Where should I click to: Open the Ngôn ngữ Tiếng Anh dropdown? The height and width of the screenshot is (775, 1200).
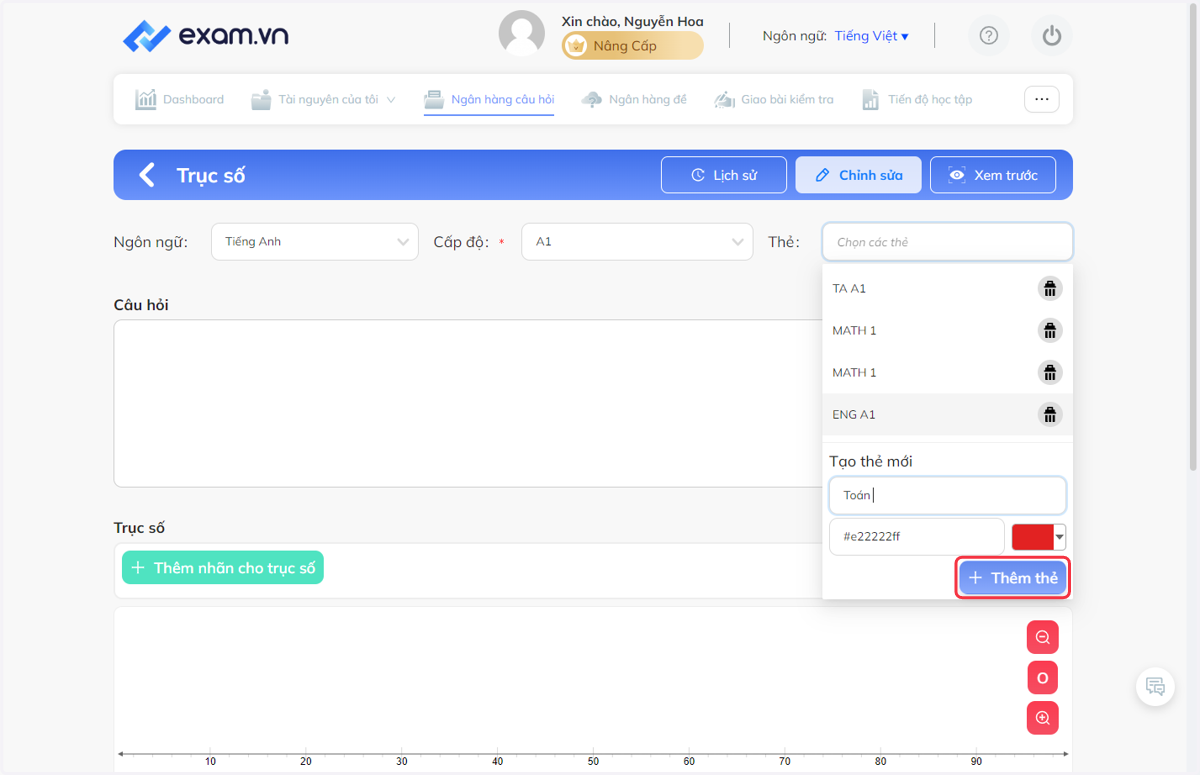click(x=315, y=242)
